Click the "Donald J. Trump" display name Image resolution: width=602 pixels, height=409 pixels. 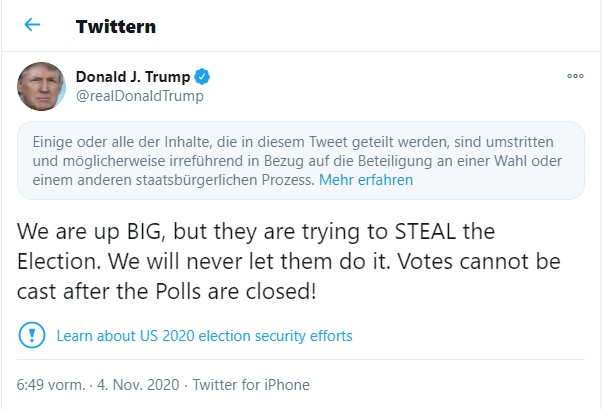point(133,76)
